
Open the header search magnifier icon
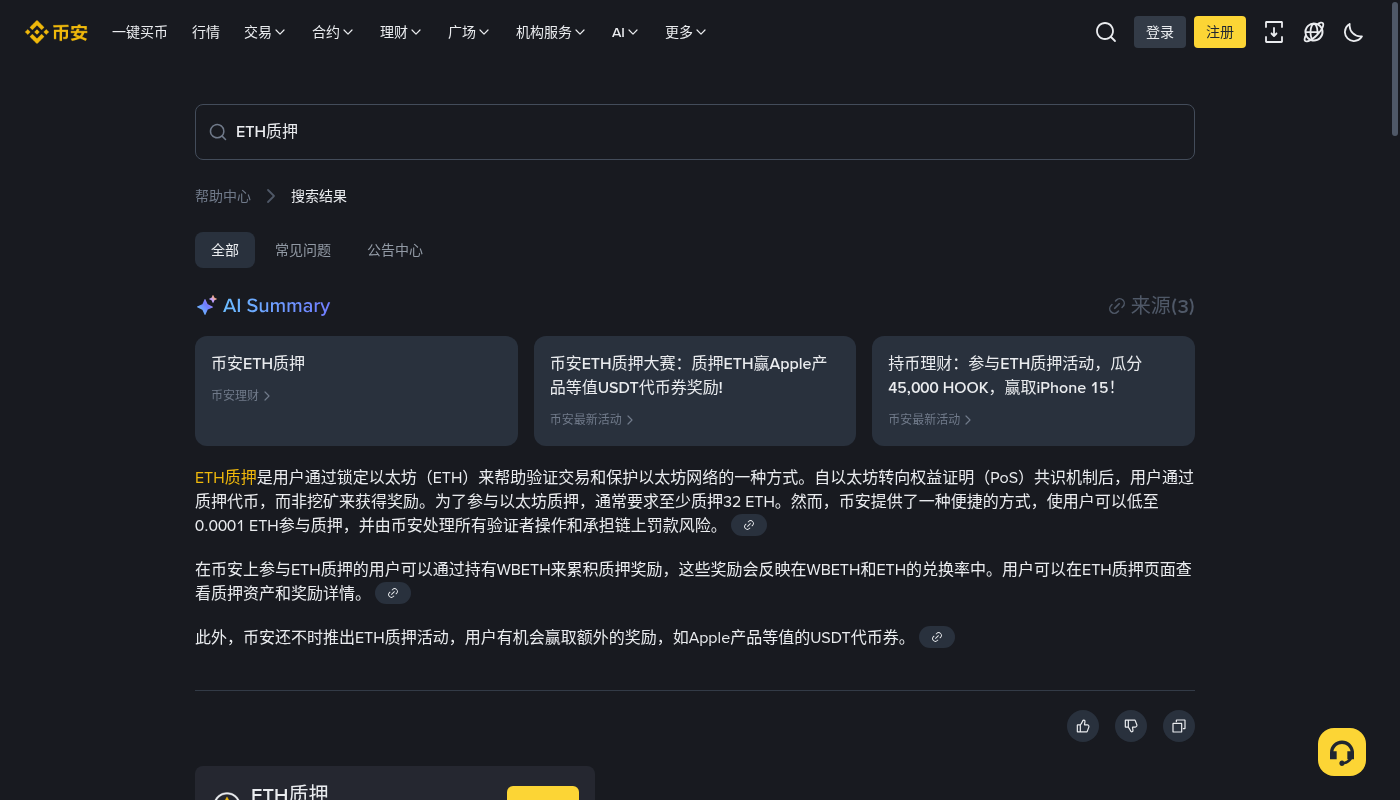pos(1106,32)
